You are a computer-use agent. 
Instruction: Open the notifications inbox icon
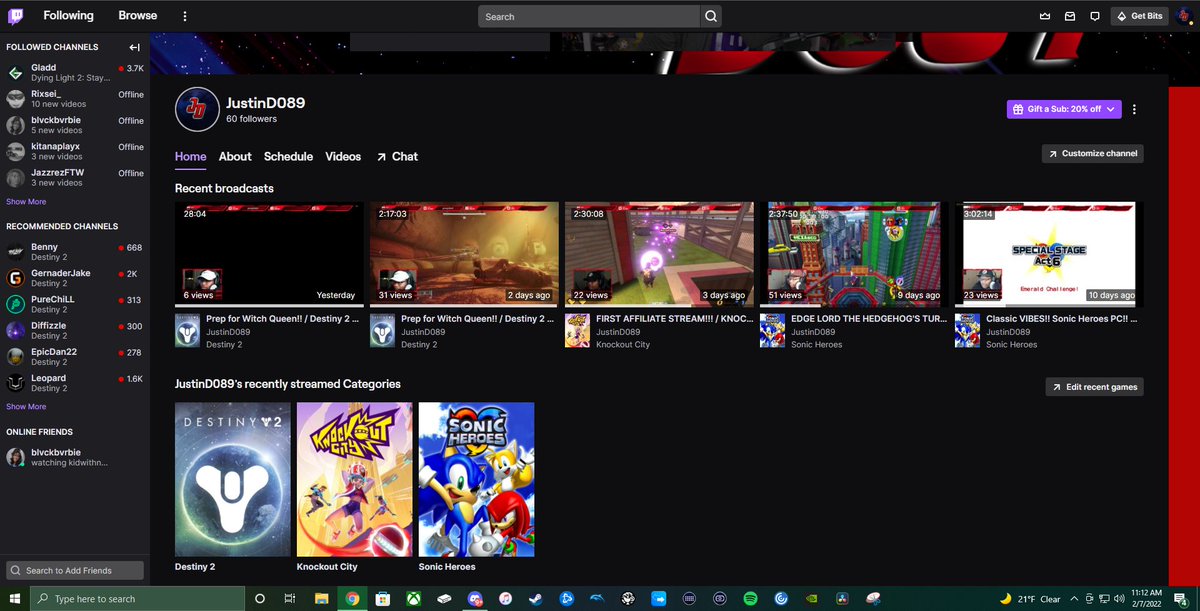[x=1070, y=16]
